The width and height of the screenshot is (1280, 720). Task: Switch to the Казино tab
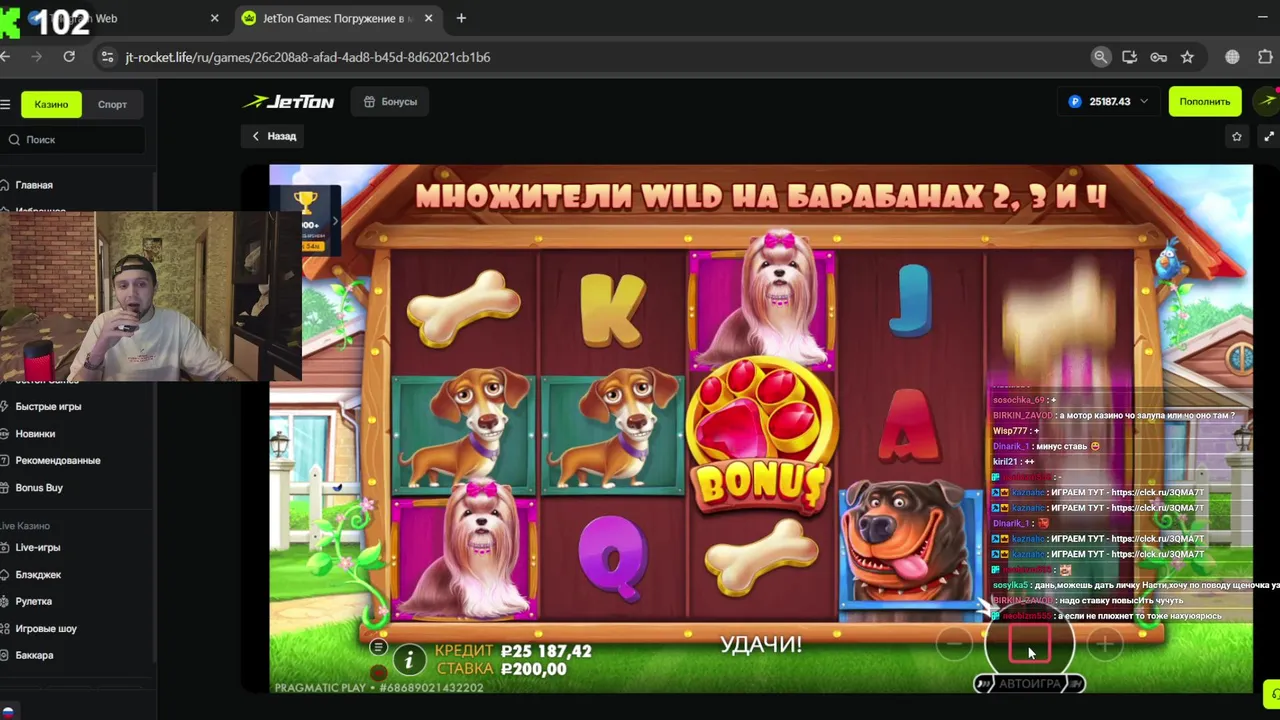(x=51, y=104)
